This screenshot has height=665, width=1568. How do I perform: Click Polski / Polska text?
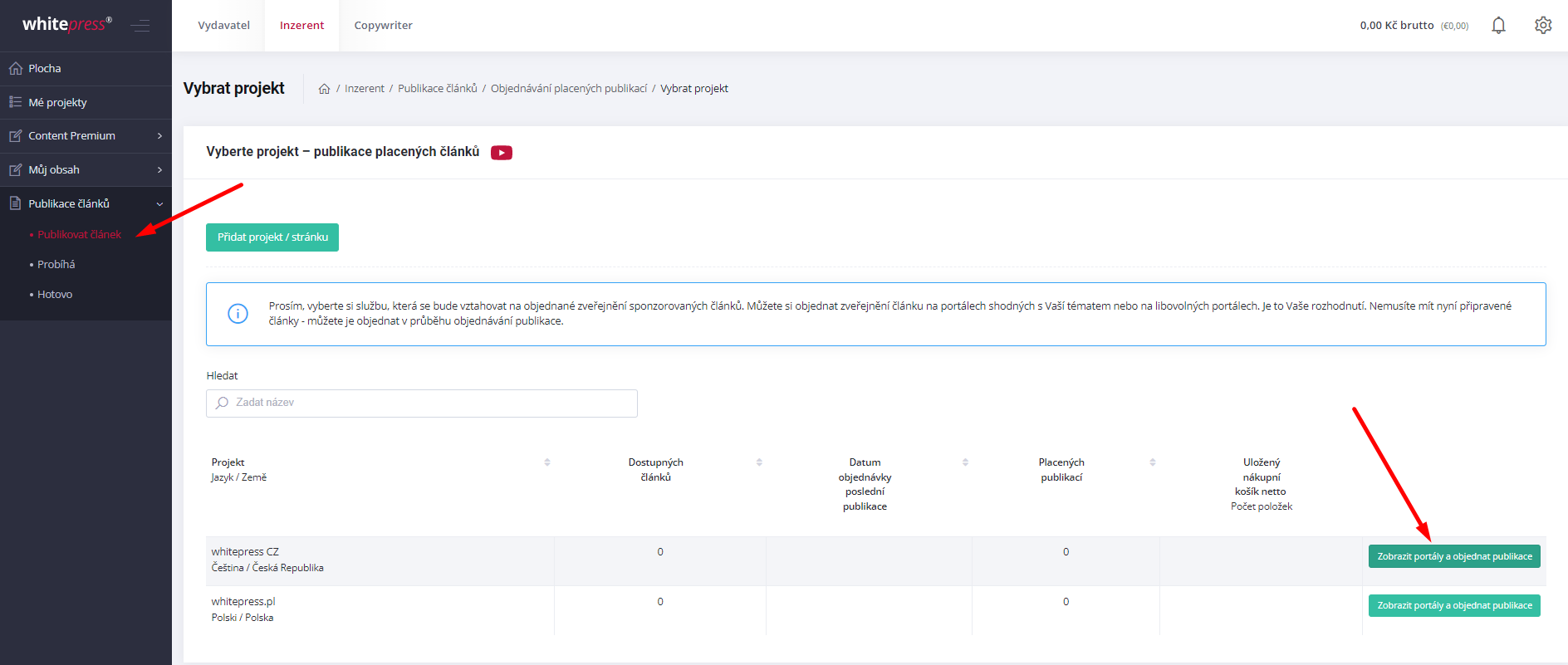(x=243, y=618)
